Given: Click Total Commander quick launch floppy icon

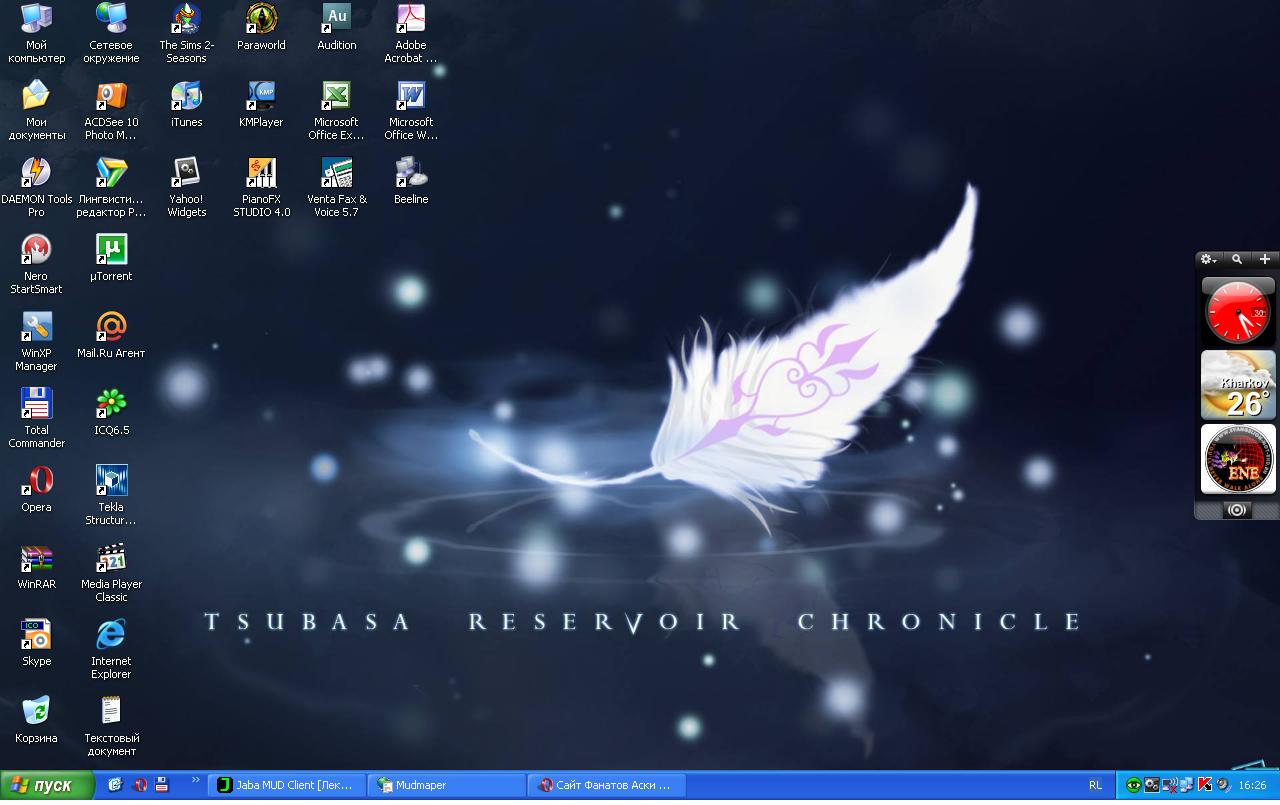Looking at the screenshot, I should 162,785.
